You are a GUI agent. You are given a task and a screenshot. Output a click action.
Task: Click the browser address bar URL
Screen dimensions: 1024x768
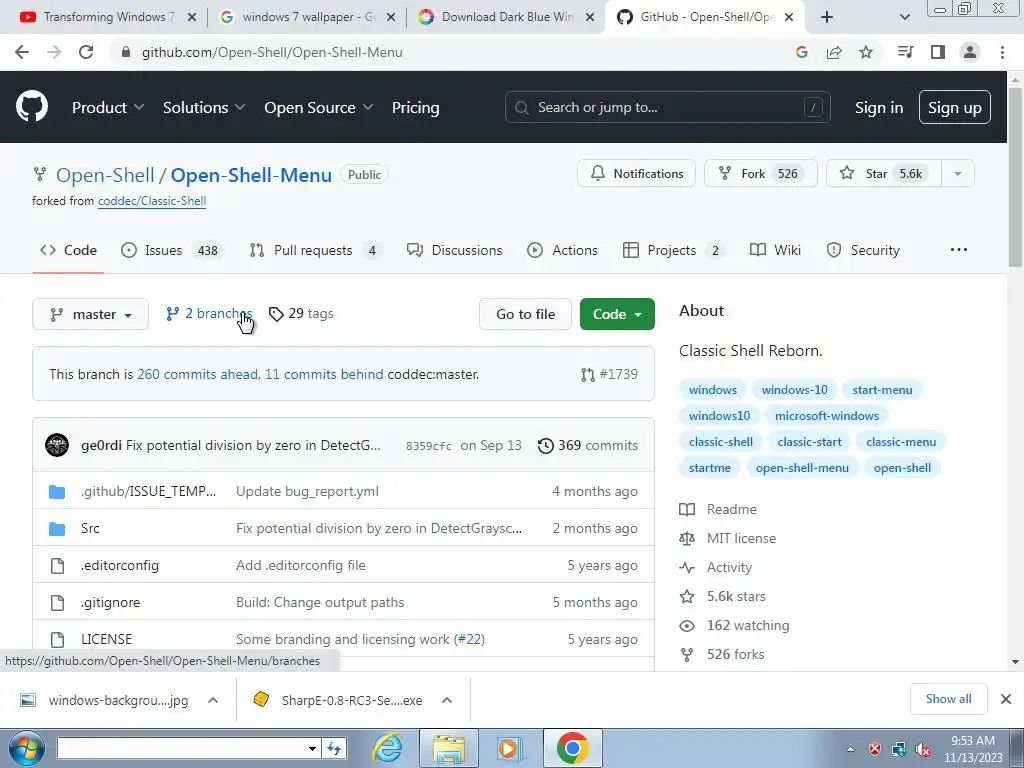272,52
